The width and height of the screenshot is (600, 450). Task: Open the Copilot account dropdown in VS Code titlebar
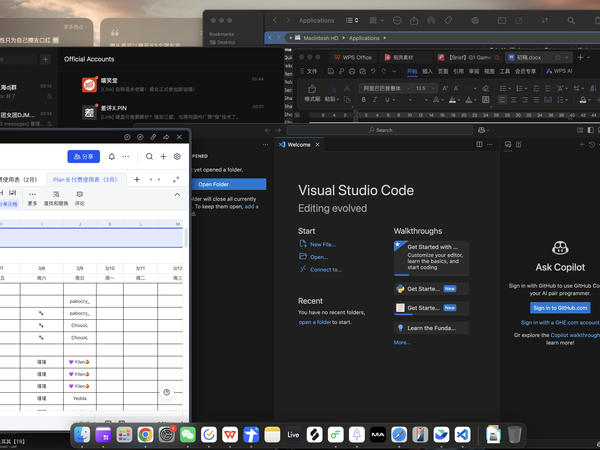click(484, 130)
